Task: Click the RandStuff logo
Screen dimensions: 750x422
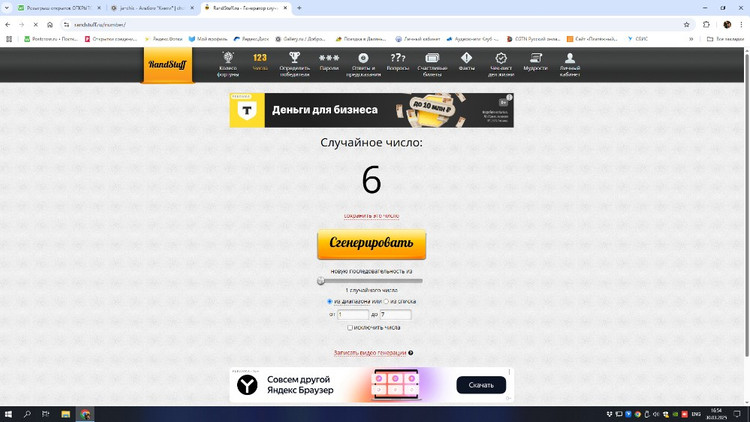Action: point(167,65)
